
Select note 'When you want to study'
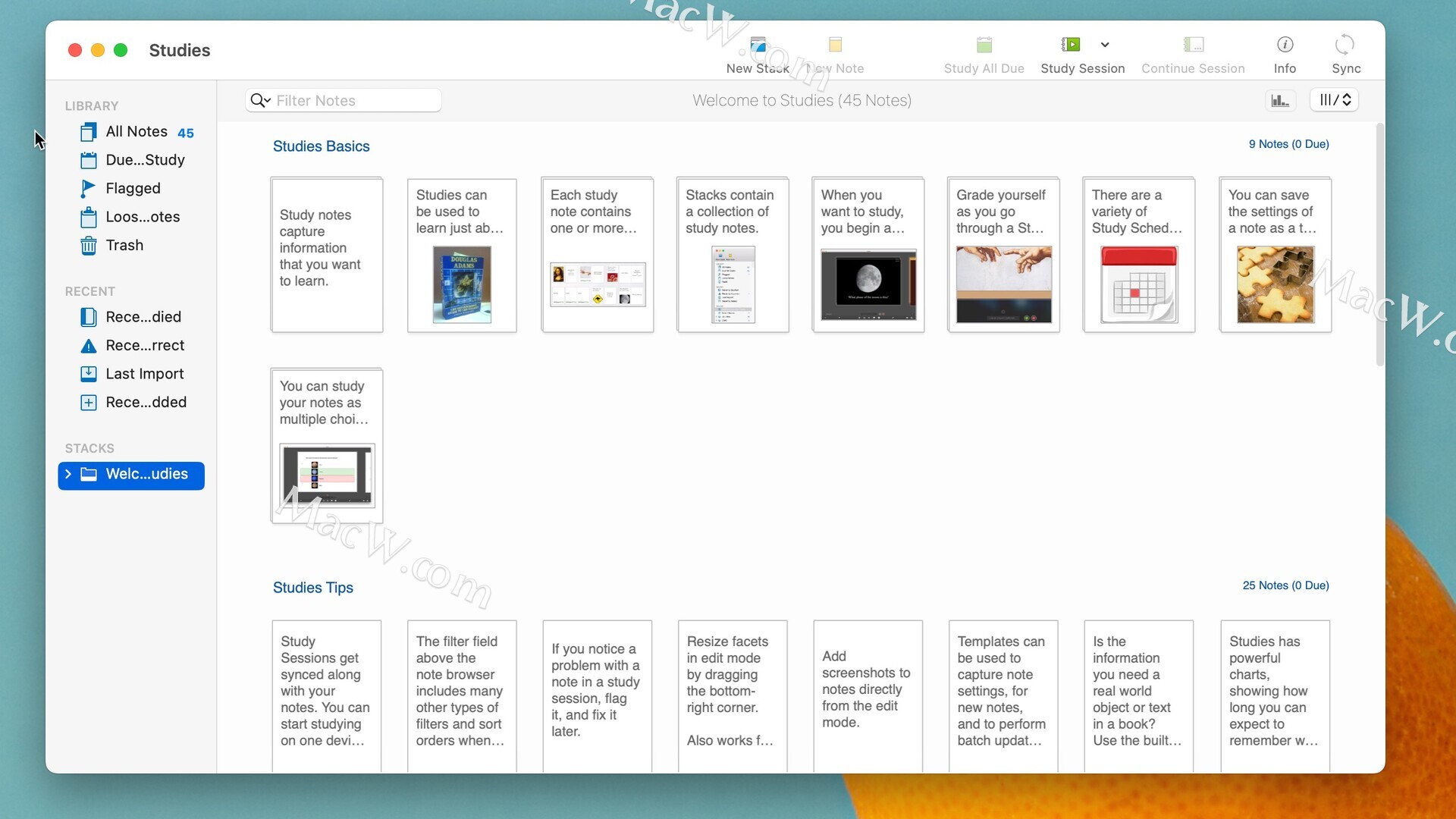click(x=868, y=255)
